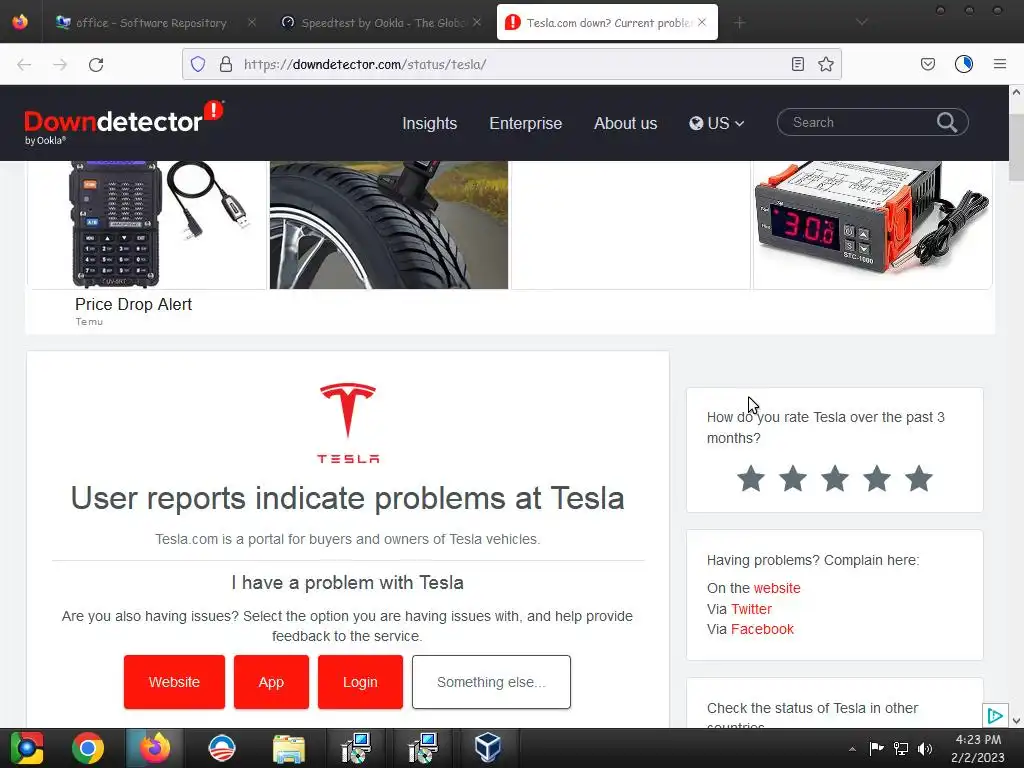Open the tracking protection shield icon
This screenshot has height=768, width=1024.
198,64
